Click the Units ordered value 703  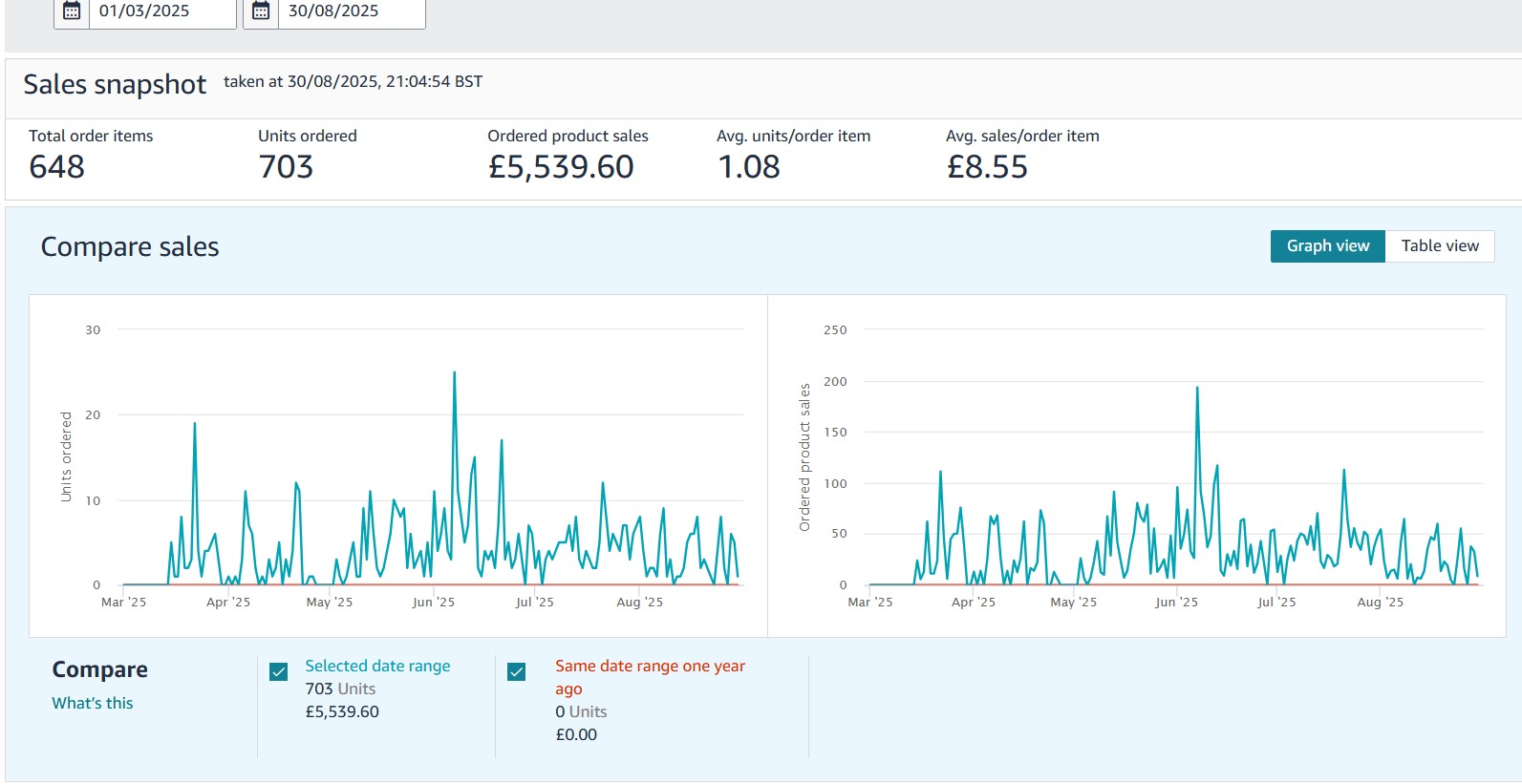click(x=286, y=167)
